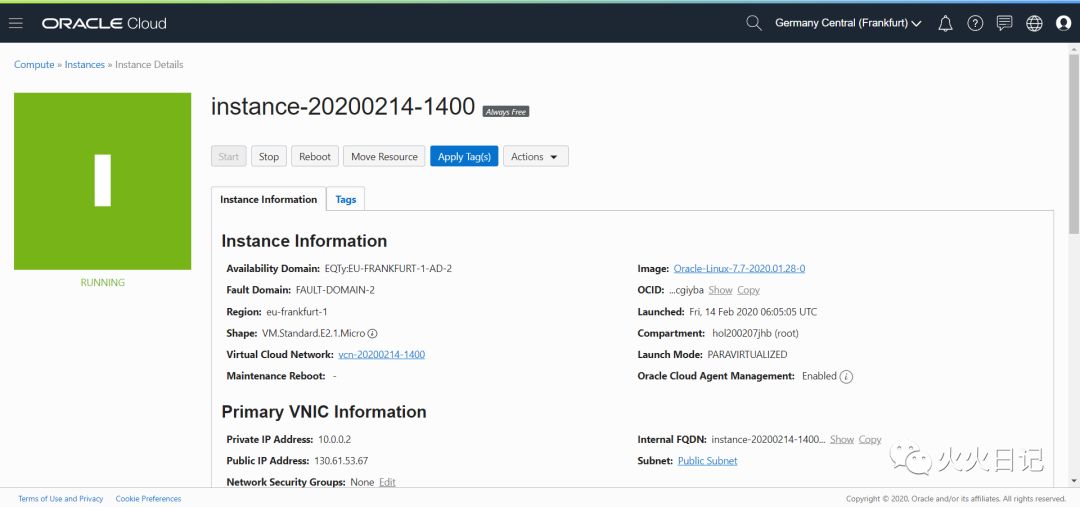The width and height of the screenshot is (1080, 507).
Task: Show info for Oracle Cloud Agent Management
Action: [x=847, y=377]
